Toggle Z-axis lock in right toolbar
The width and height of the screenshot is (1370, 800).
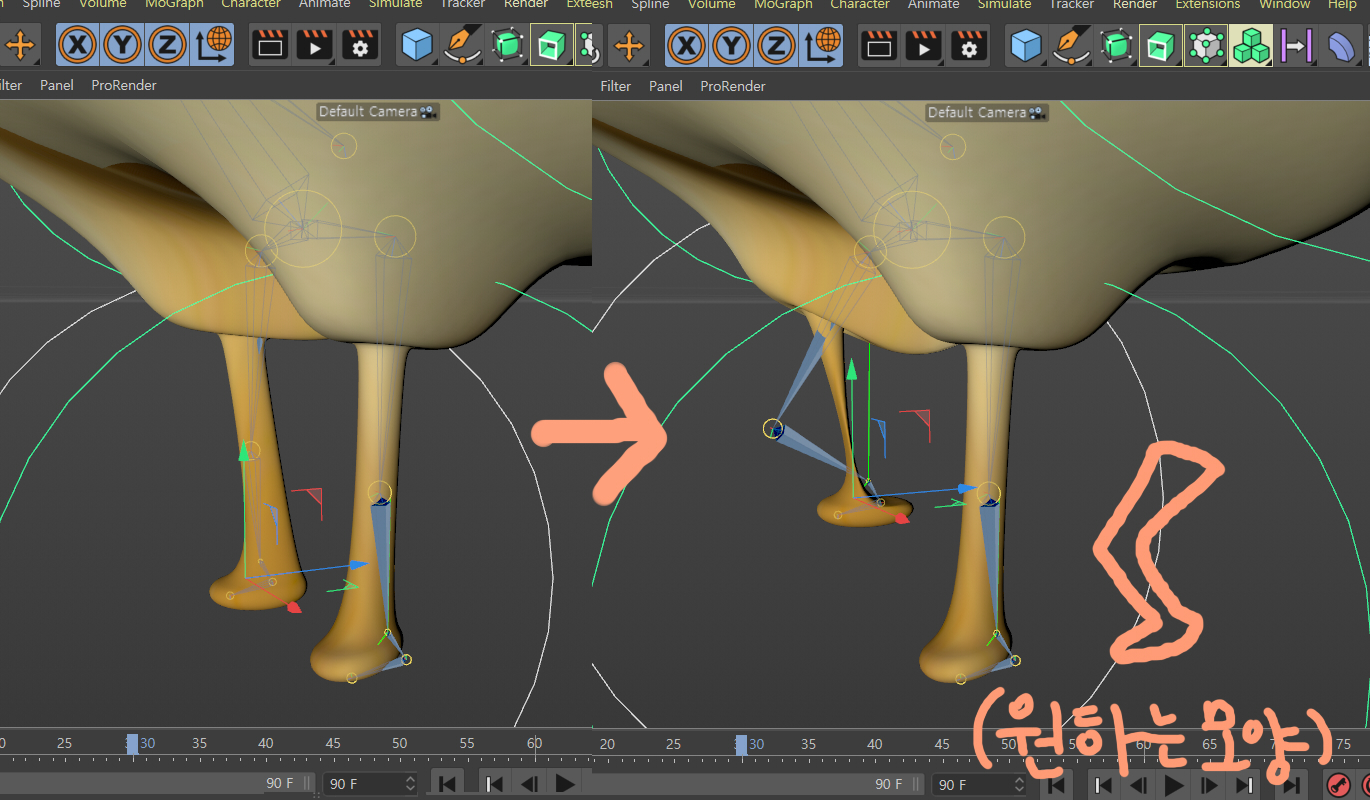click(775, 46)
